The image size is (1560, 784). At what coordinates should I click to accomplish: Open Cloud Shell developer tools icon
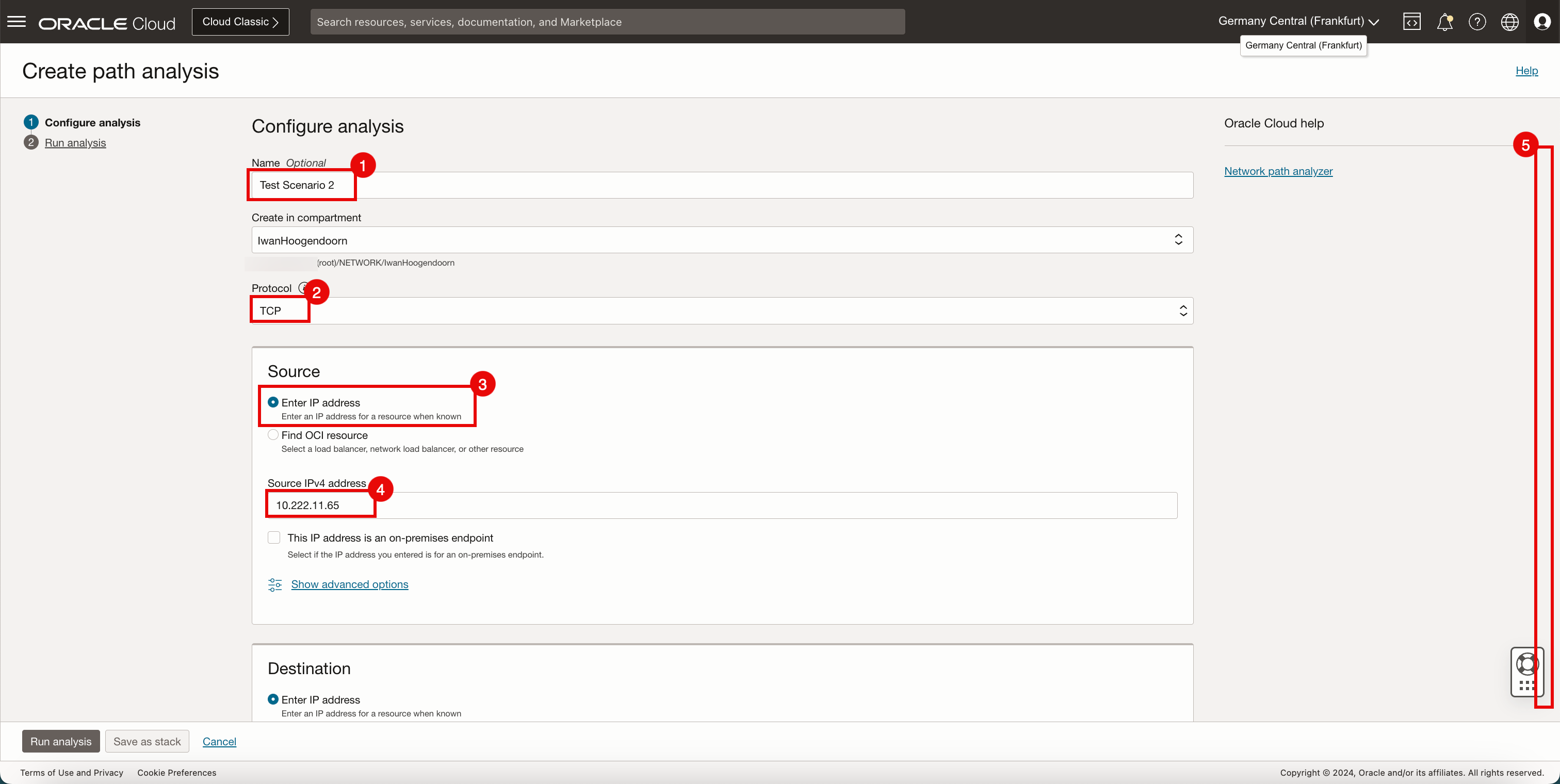[1411, 22]
